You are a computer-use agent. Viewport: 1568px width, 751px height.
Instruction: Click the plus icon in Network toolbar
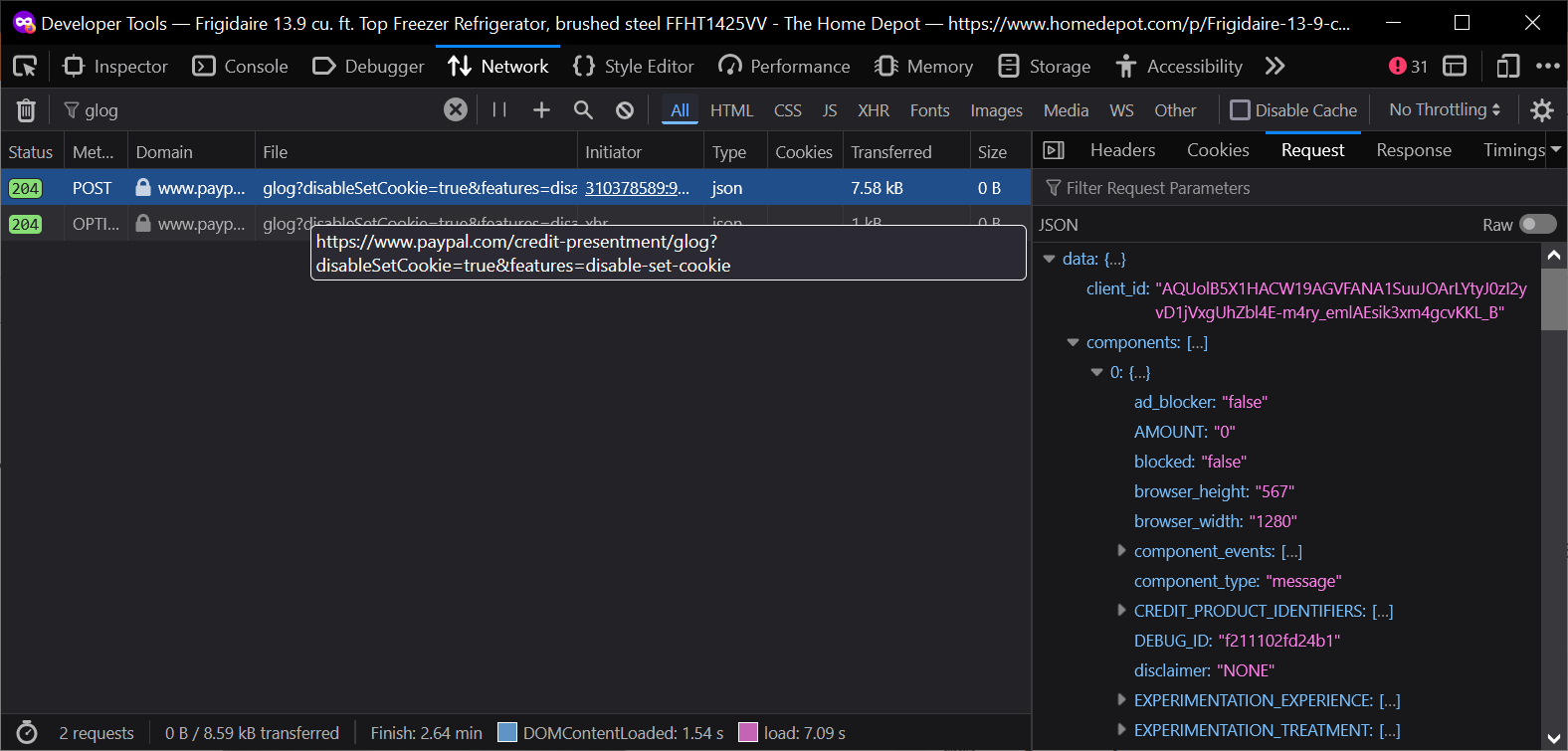coord(541,109)
